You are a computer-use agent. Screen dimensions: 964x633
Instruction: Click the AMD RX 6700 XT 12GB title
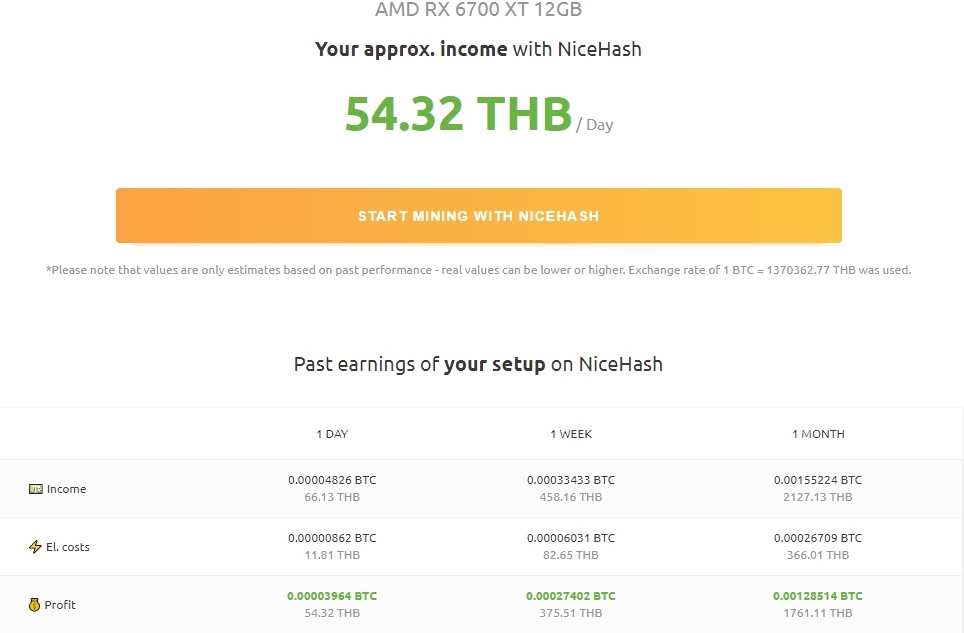point(478,9)
